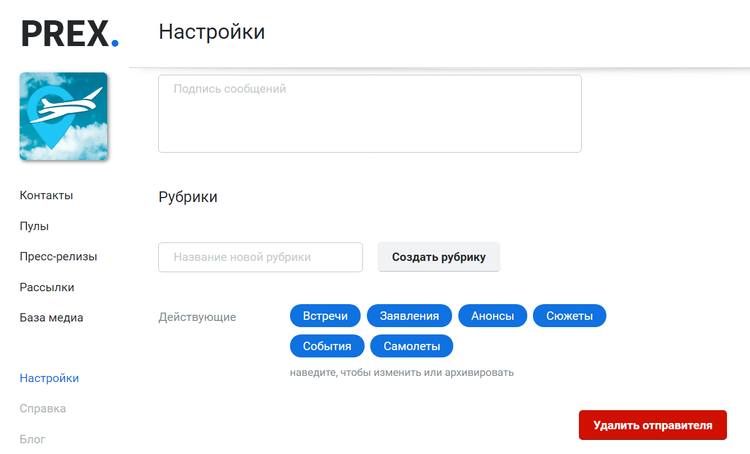Visit the Блог link
Viewport: 750px width, 454px height.
tap(33, 439)
